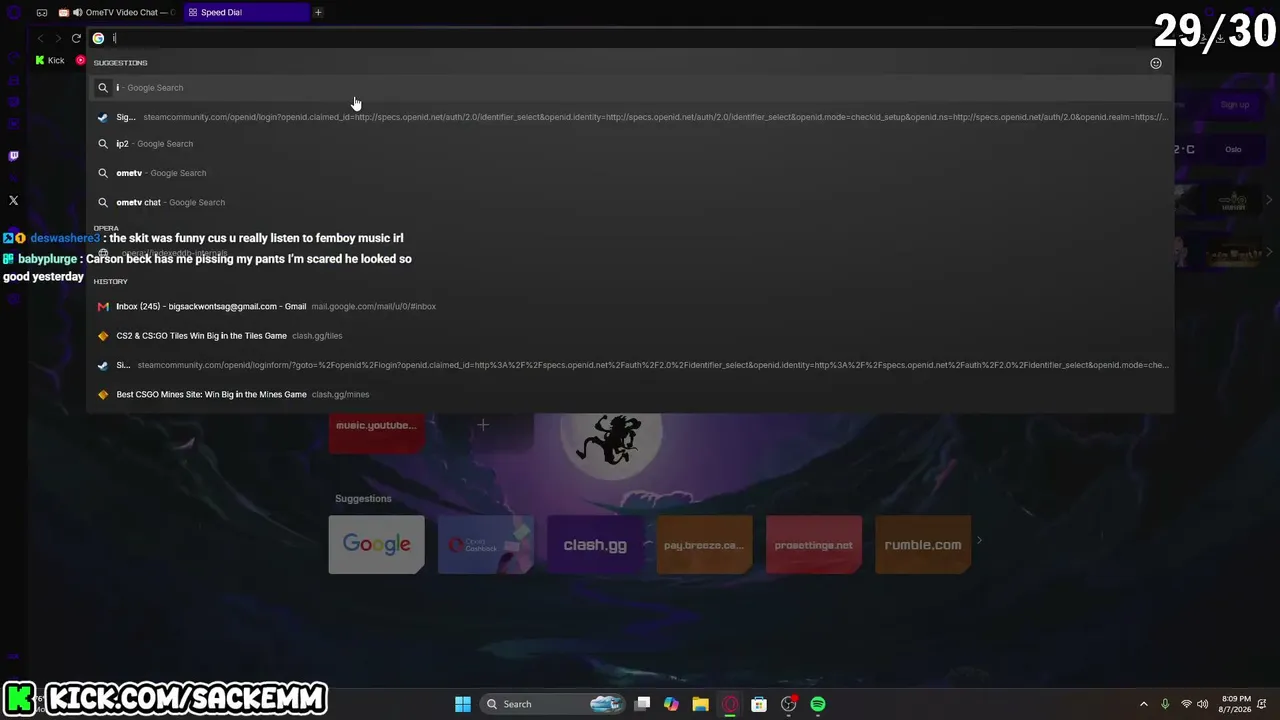This screenshot has height=720, width=1280.
Task: Open File Explorer from the taskbar
Action: click(700, 704)
